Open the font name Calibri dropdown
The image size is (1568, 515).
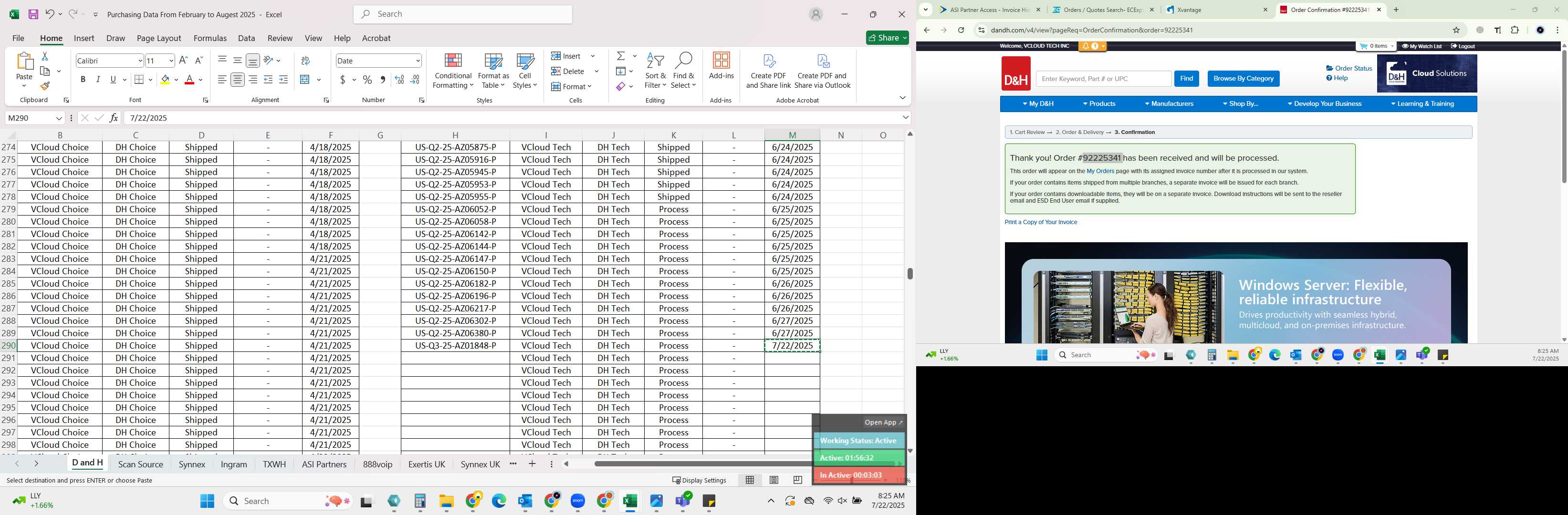(x=140, y=61)
